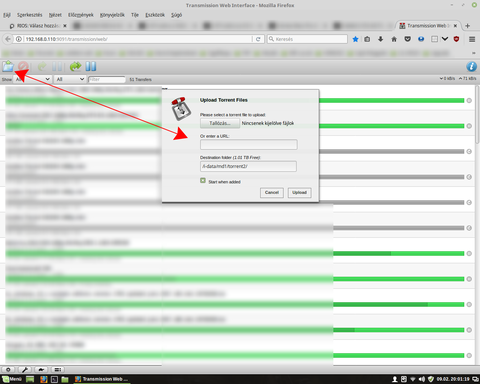This screenshot has width=480, height=384.
Task: Open the Firefox downloads arrow icon
Action: tap(380, 39)
